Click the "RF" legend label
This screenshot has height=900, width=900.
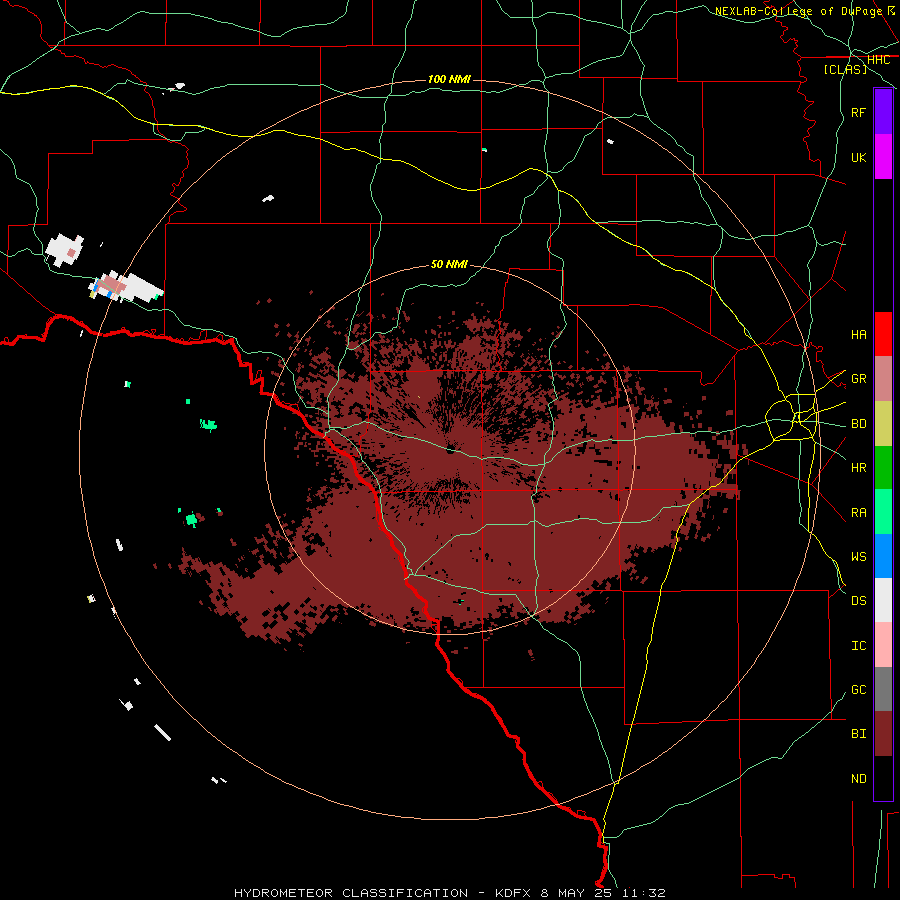[x=858, y=112]
